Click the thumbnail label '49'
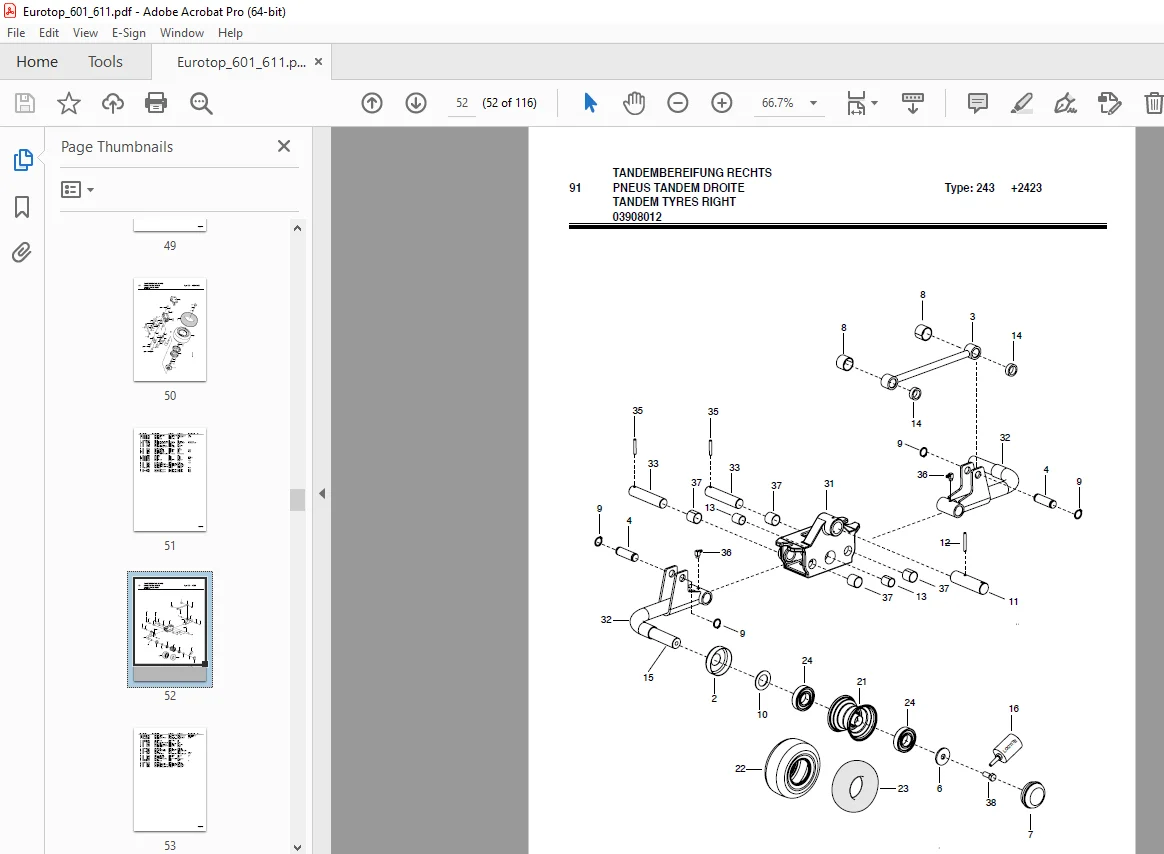 [x=170, y=246]
